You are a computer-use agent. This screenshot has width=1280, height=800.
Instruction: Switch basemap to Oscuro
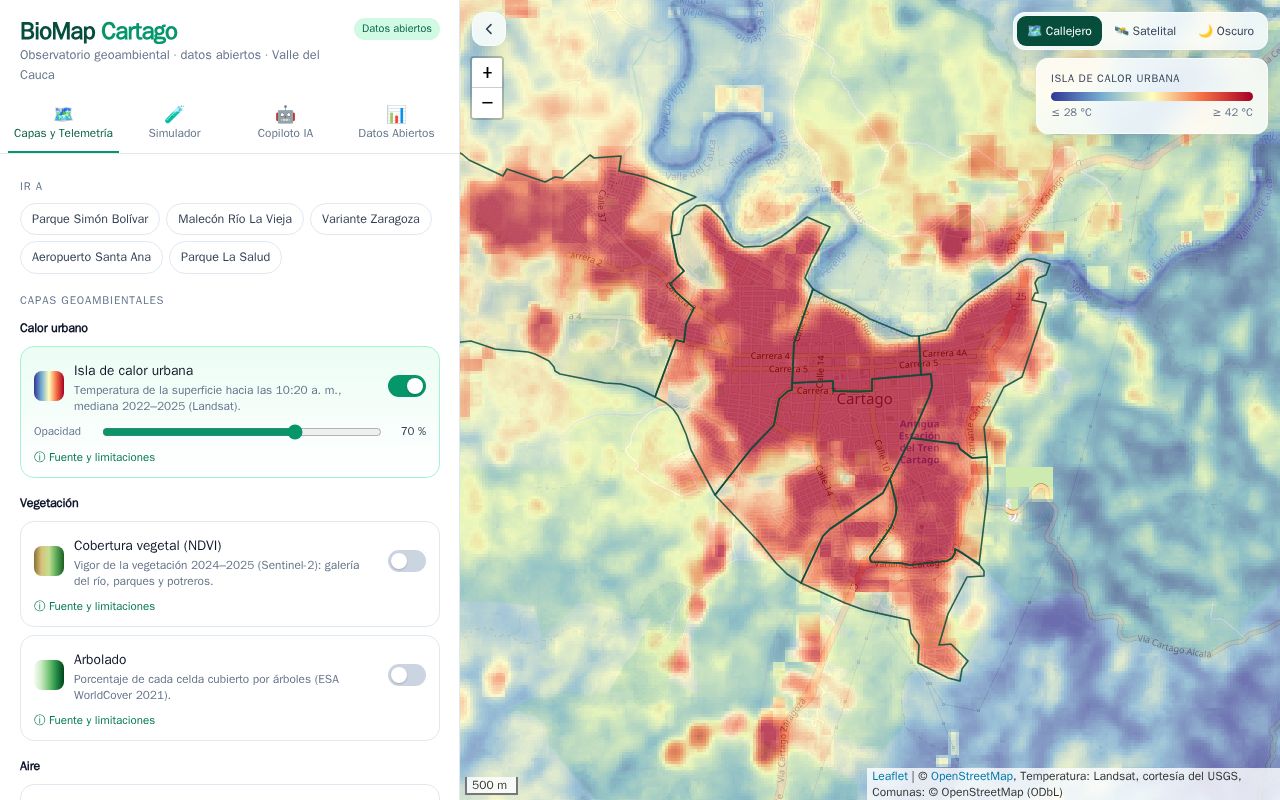1226,31
